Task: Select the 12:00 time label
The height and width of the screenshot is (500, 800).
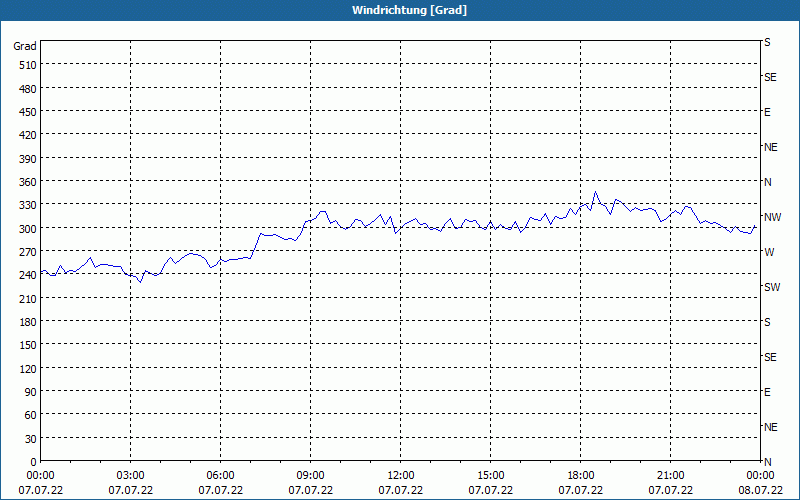Action: 401,476
